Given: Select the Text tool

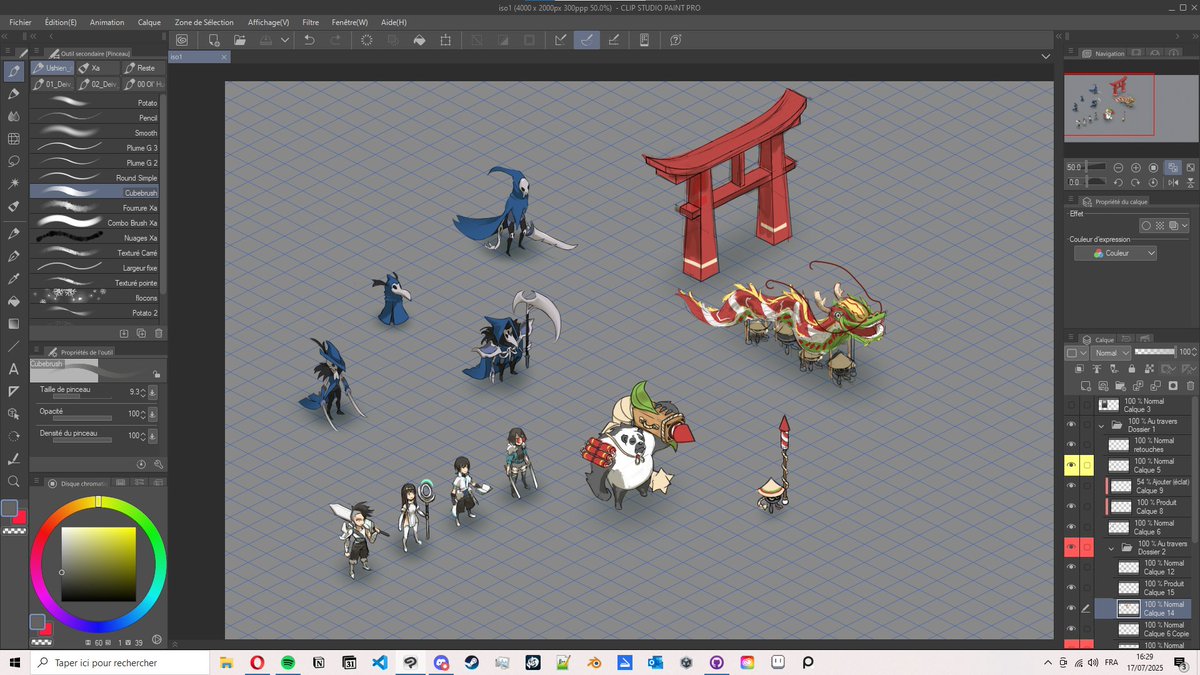Looking at the screenshot, I should [14, 369].
